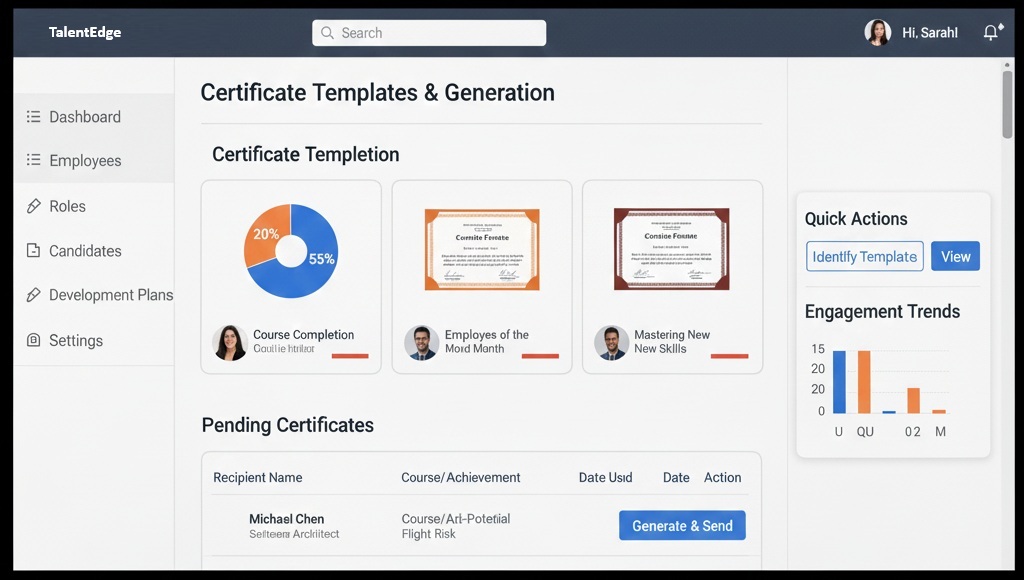This screenshot has width=1024, height=580.
Task: Click the Course Completion donut chart
Action: [291, 250]
